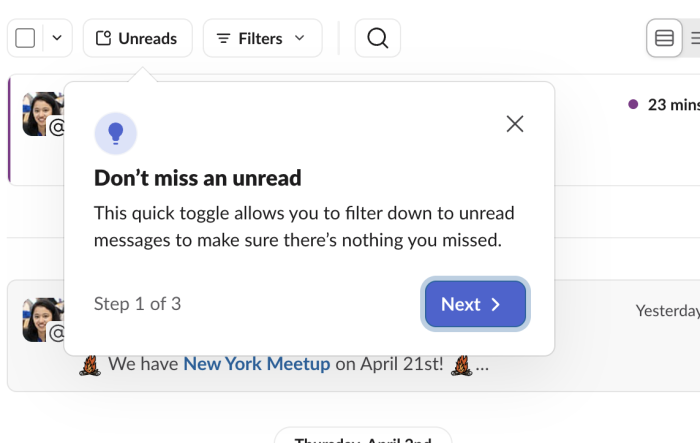
Task: Click the purple unread dot beside 23 mins
Action: (633, 104)
